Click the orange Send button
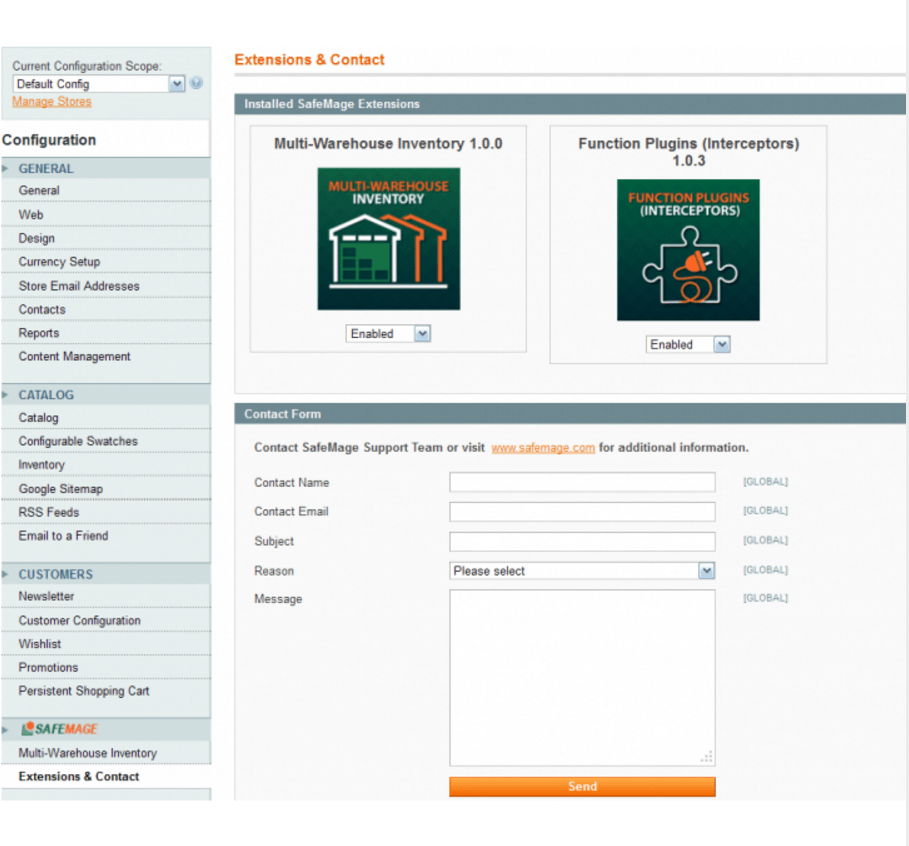 [x=582, y=786]
